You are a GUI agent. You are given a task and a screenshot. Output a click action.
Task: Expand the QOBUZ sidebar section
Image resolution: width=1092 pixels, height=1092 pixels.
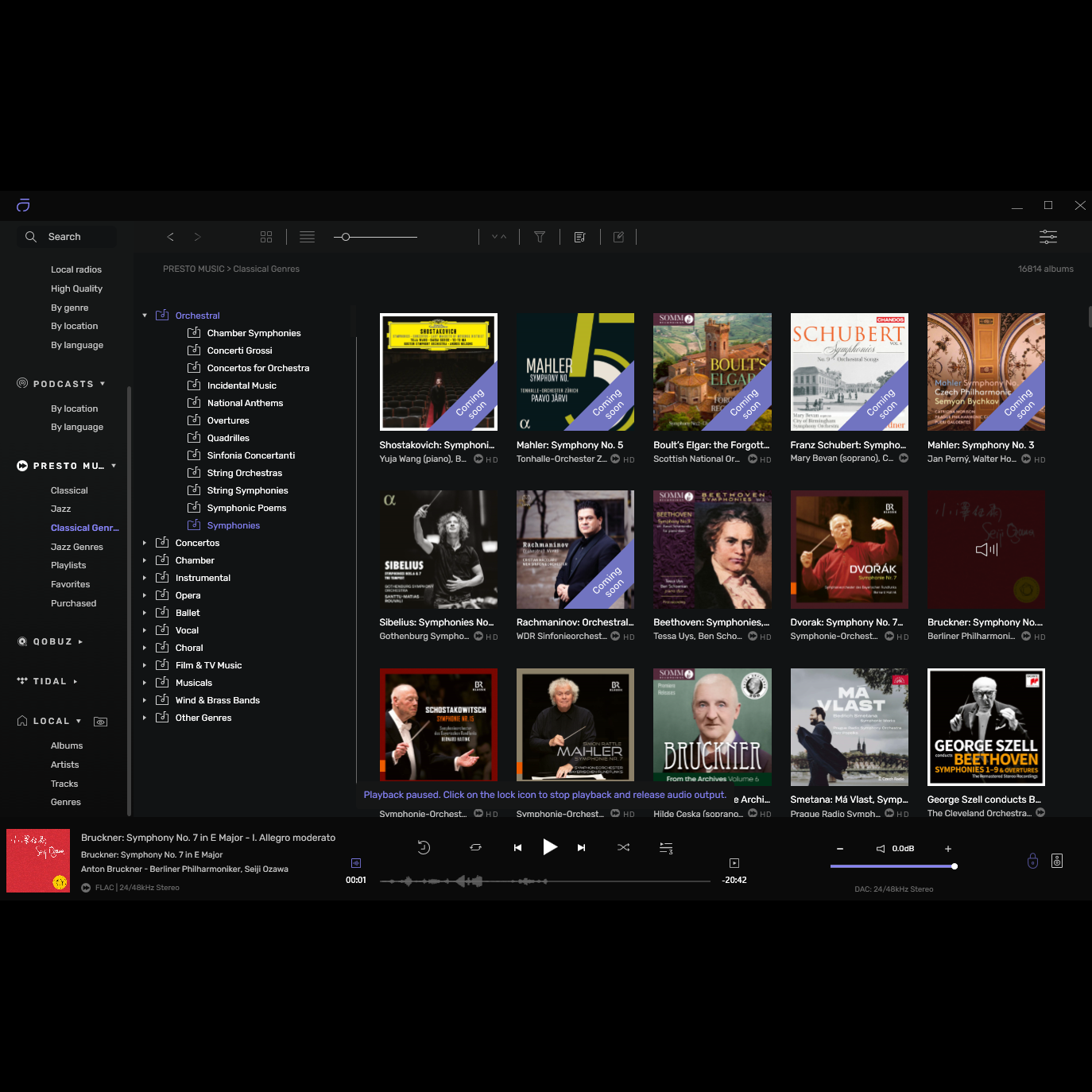pos(80,641)
